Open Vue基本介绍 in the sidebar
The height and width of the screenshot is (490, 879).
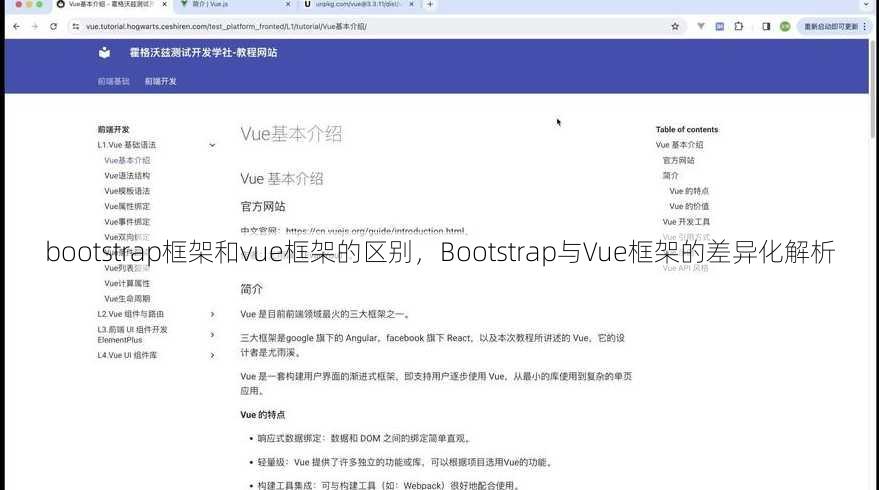tap(127, 160)
